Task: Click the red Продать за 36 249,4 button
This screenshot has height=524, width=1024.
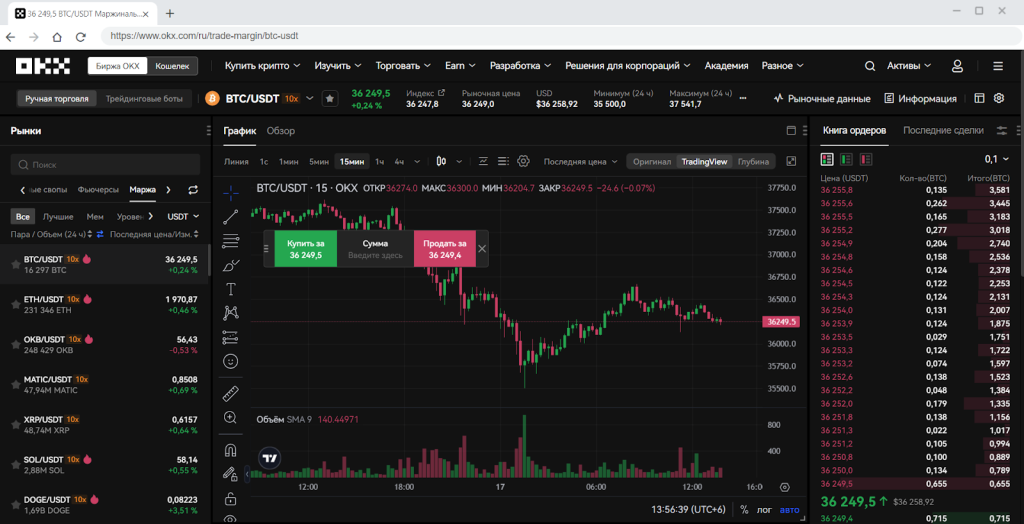Action: (x=445, y=248)
